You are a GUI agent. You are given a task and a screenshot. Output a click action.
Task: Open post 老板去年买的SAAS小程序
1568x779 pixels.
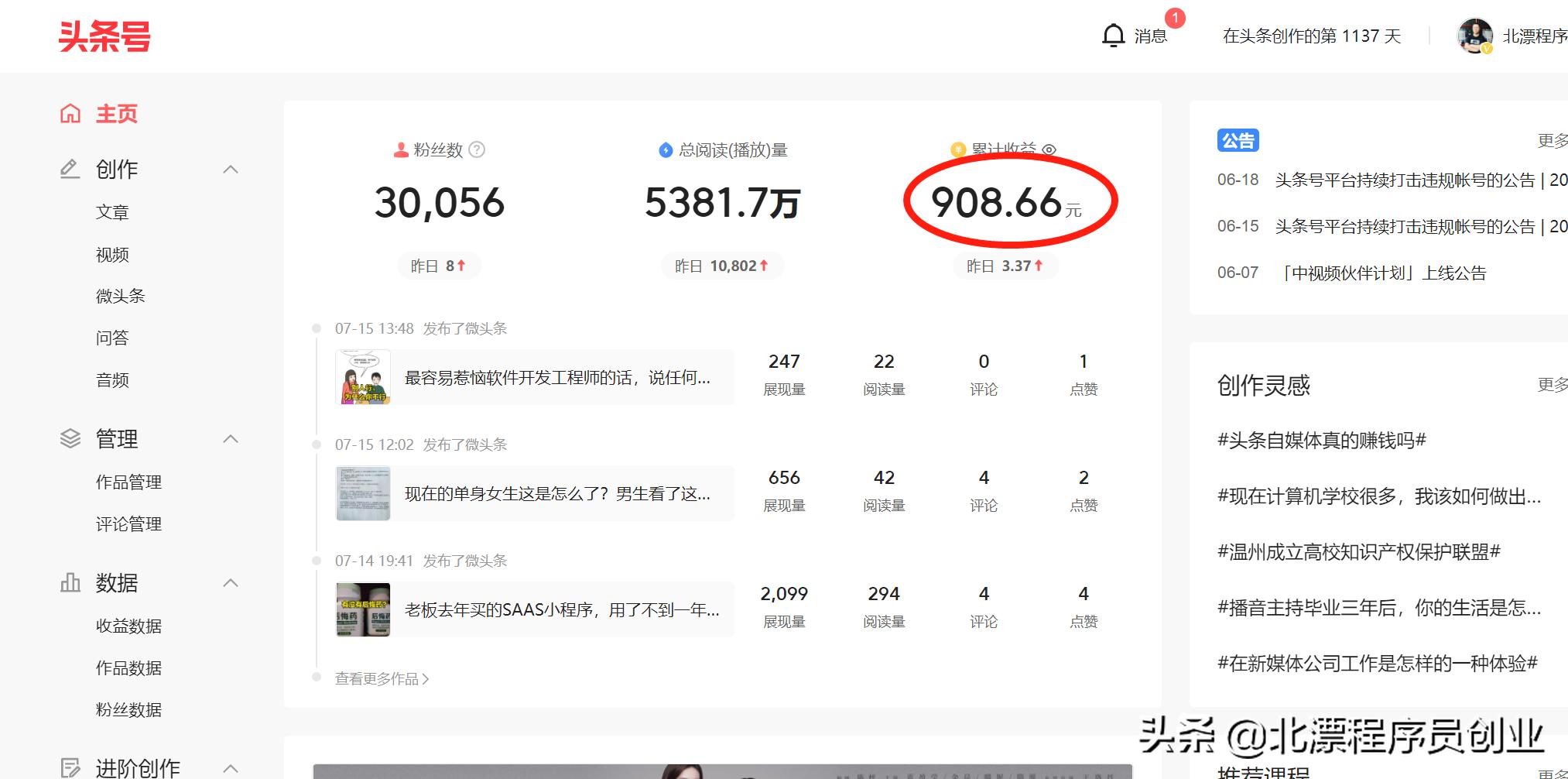point(562,610)
